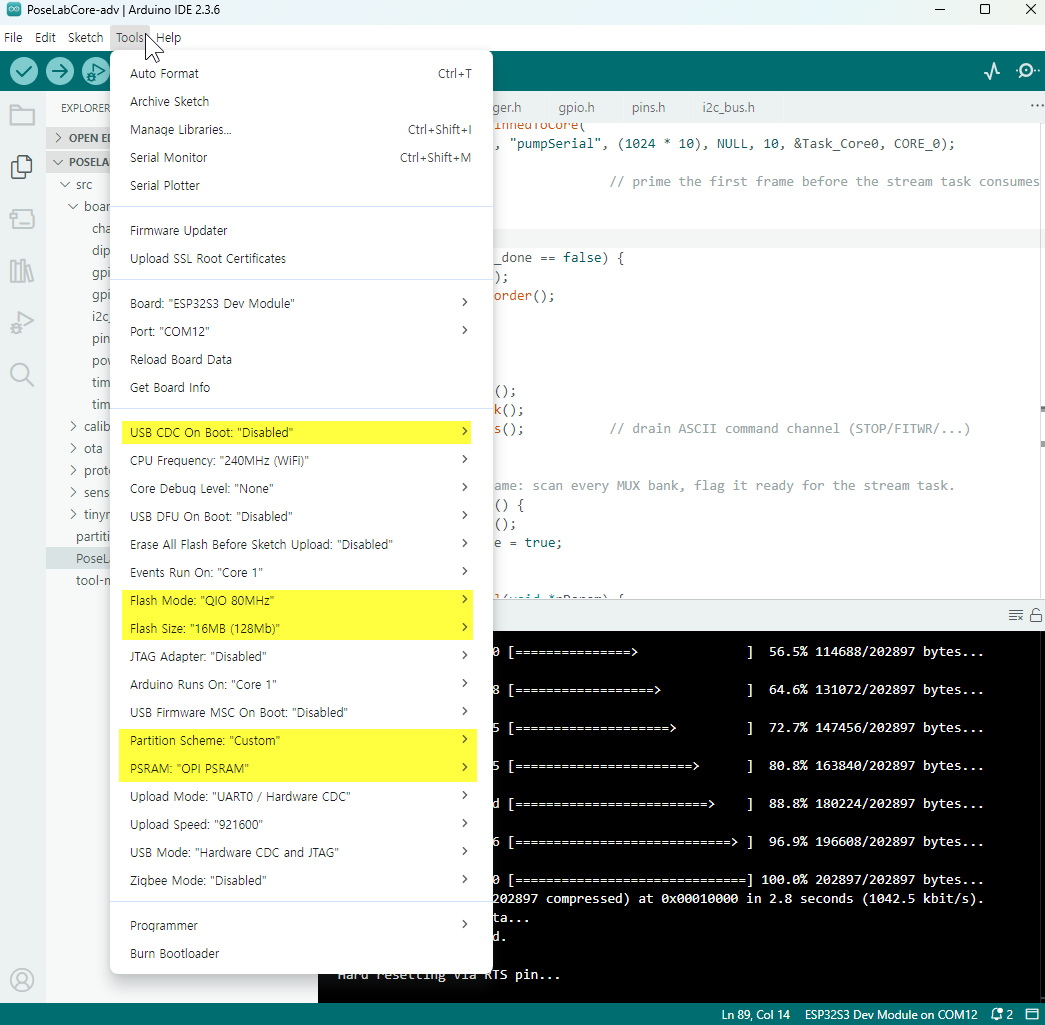This screenshot has height=1025, width=1045.
Task: Choose Firmware Updater menu entry
Action: 301,230
